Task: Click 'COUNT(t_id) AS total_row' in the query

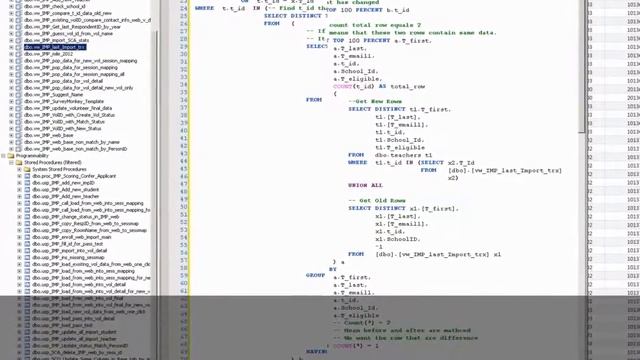Action: tap(379, 87)
